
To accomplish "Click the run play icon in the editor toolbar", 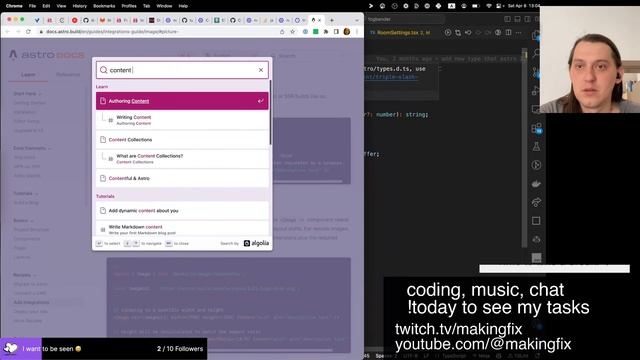I will 448,32.
